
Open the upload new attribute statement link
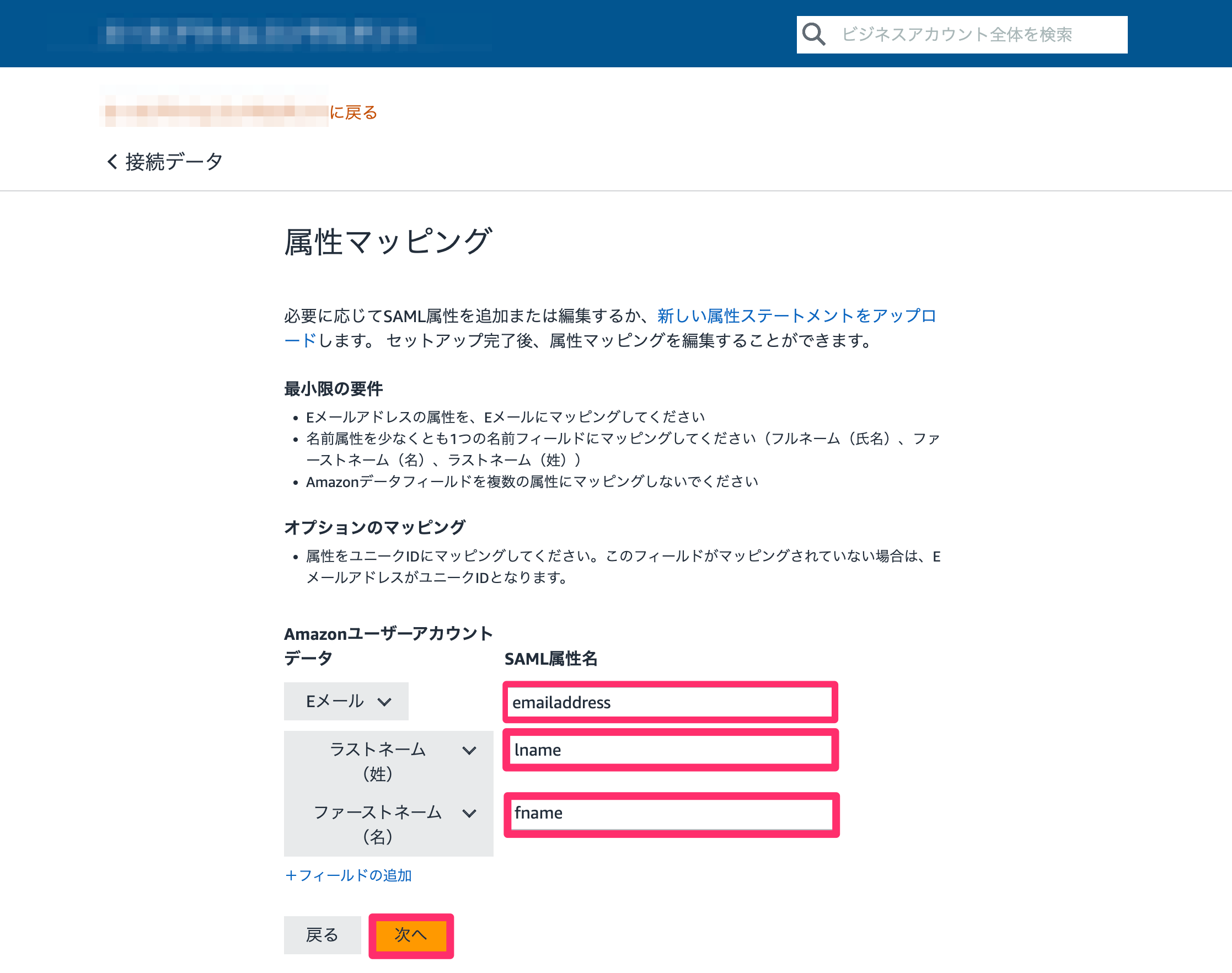tap(610, 328)
